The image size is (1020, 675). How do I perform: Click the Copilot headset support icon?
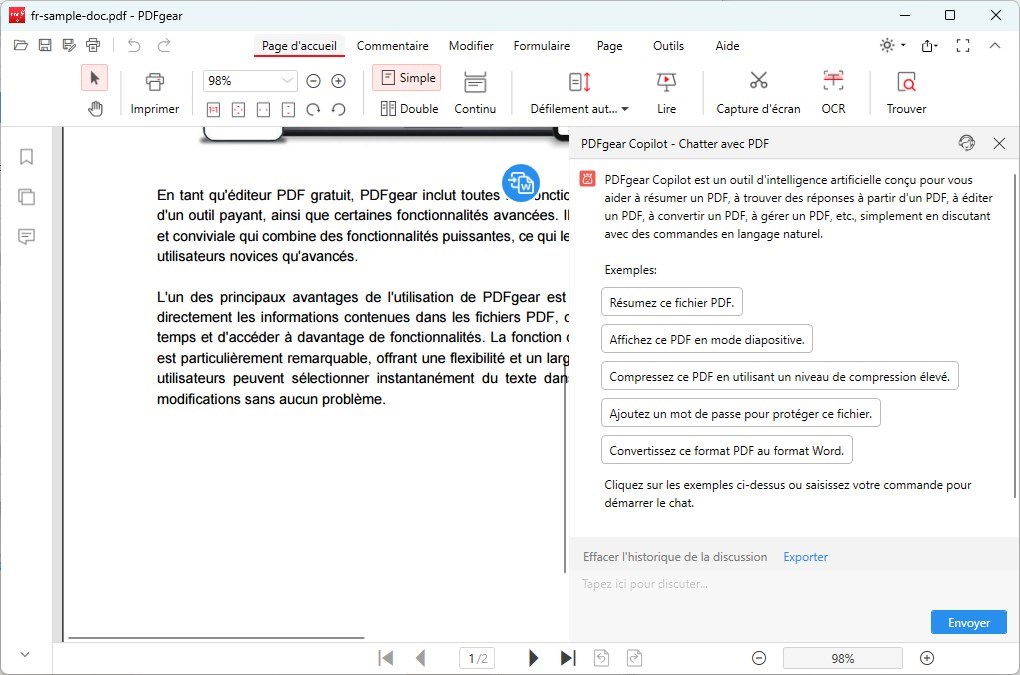pos(967,143)
